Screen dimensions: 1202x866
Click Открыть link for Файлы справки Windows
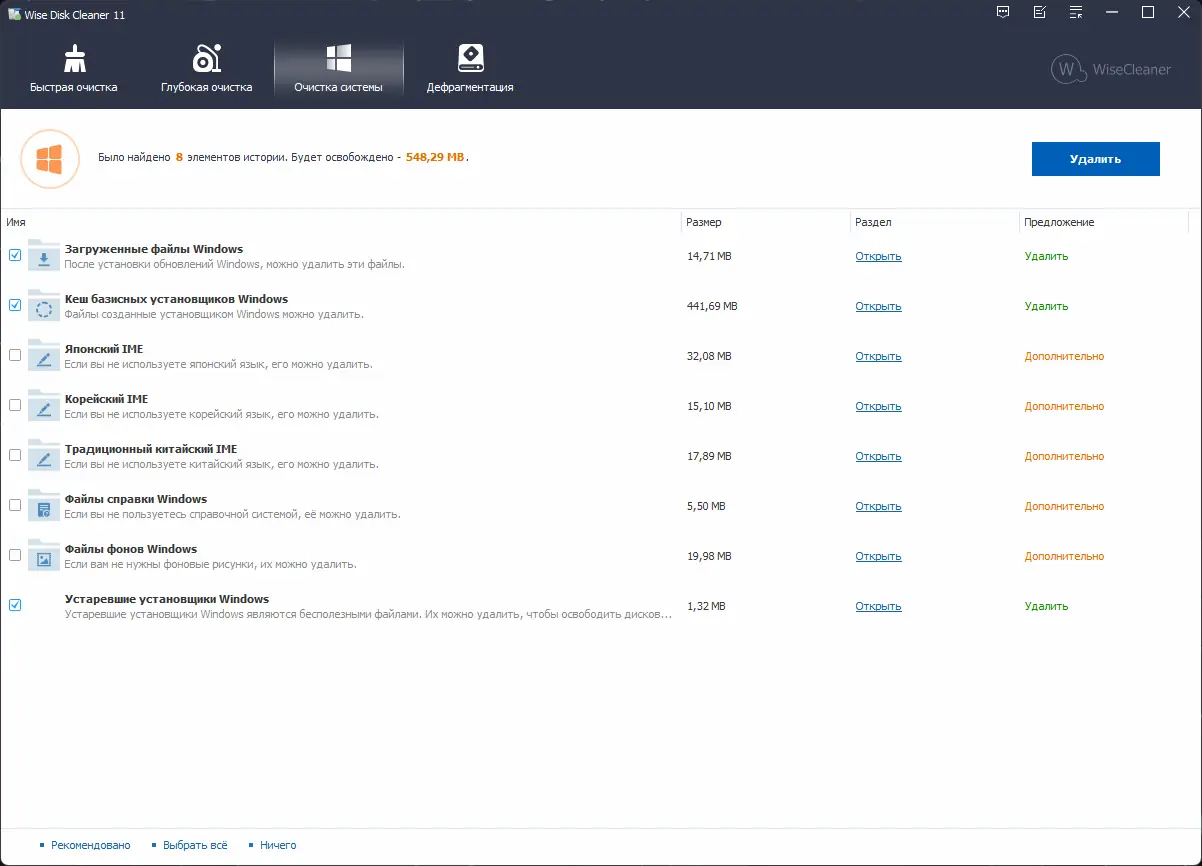pos(878,506)
